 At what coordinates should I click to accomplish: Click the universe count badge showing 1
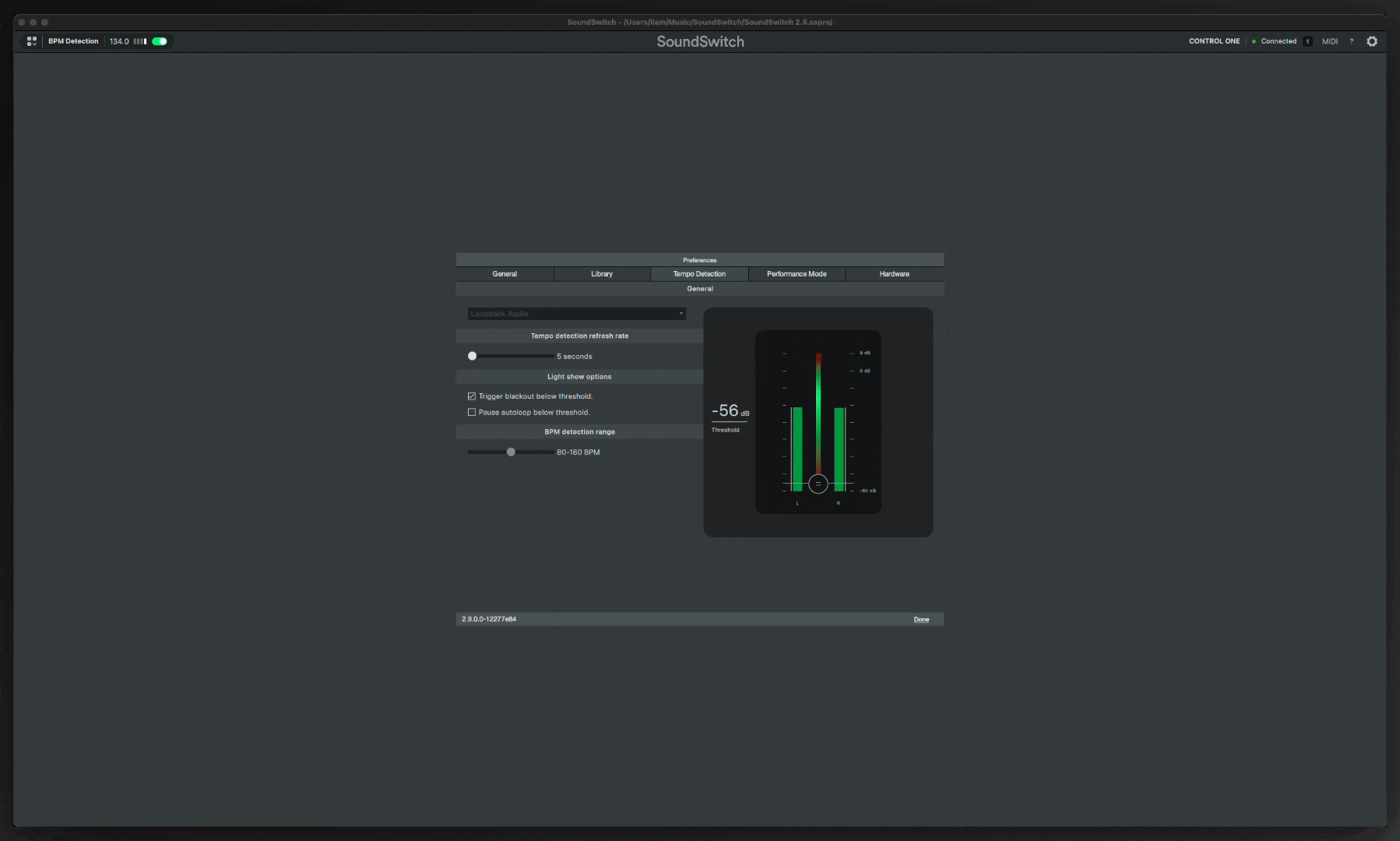tap(1307, 41)
